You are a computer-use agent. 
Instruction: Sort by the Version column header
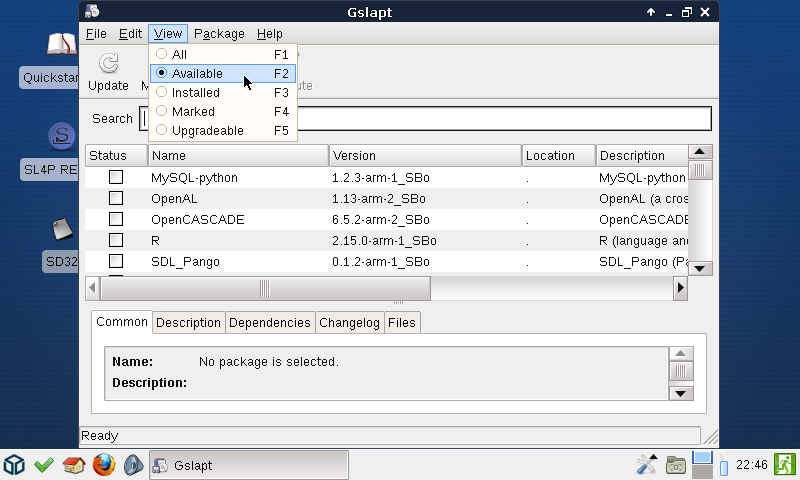(x=426, y=156)
